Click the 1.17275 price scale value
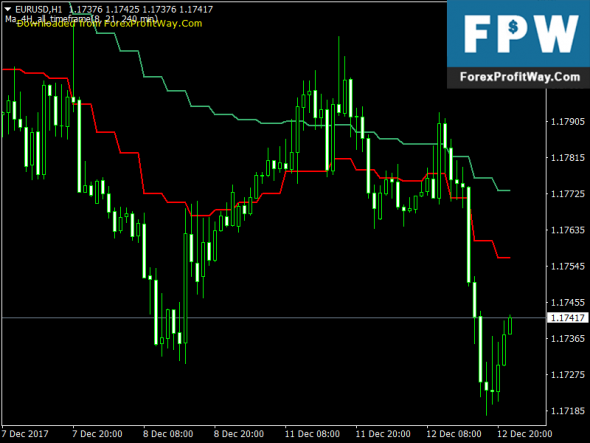The width and height of the screenshot is (590, 443). 568,374
